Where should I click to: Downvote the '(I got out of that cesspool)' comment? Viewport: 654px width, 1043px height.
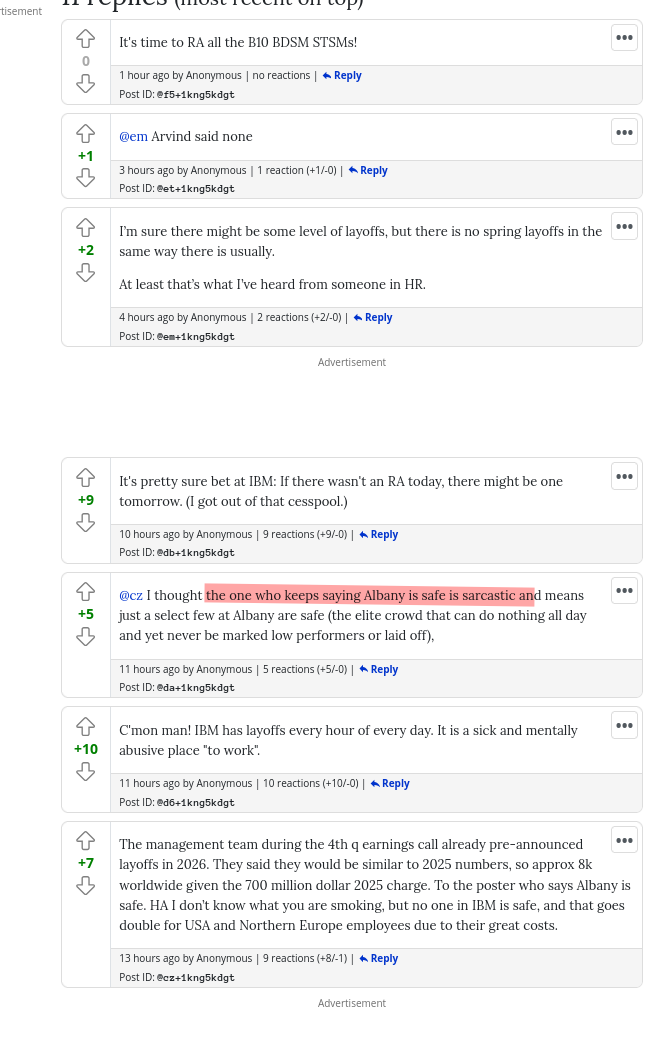pyautogui.click(x=85, y=522)
